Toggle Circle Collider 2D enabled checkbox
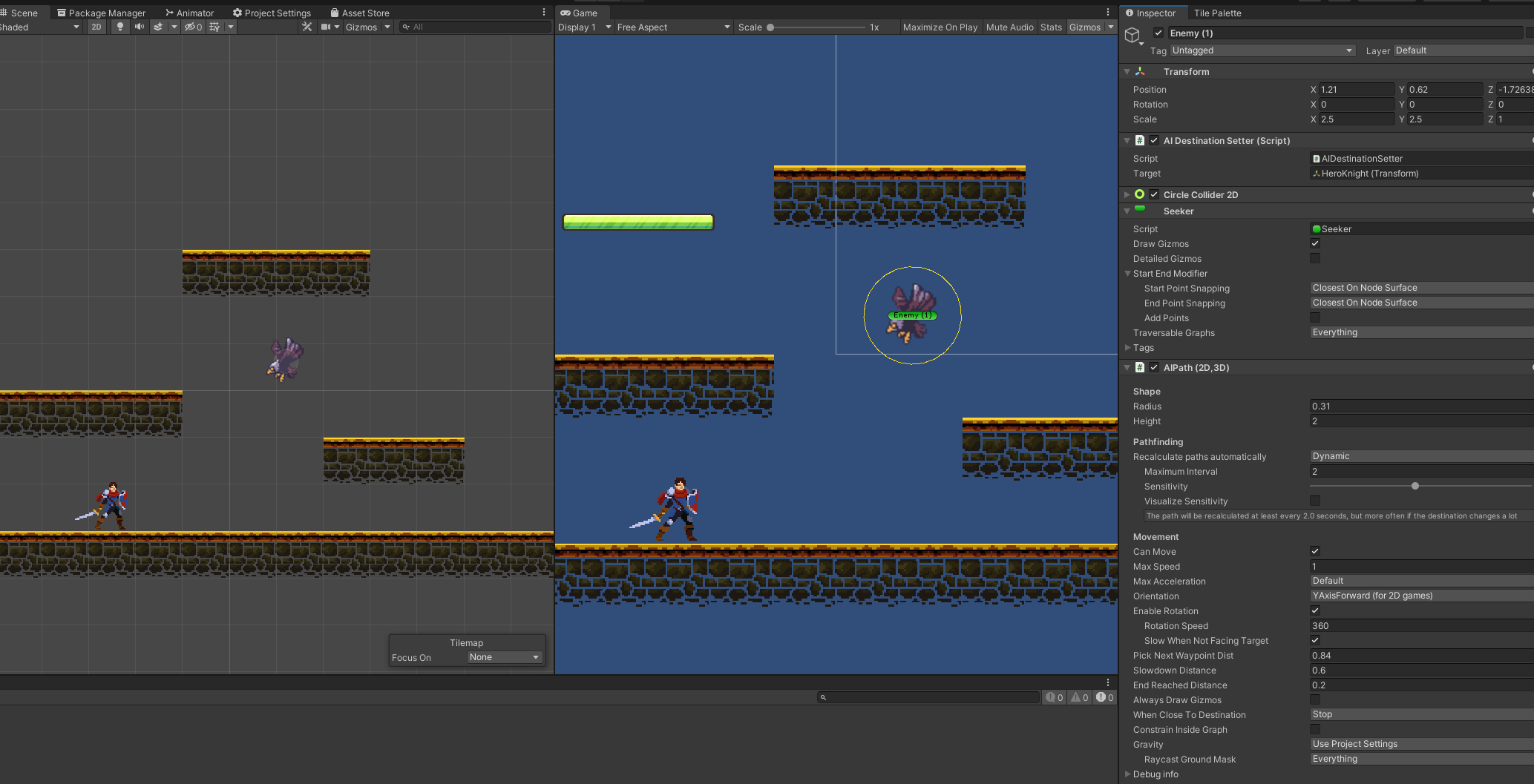 tap(1154, 194)
